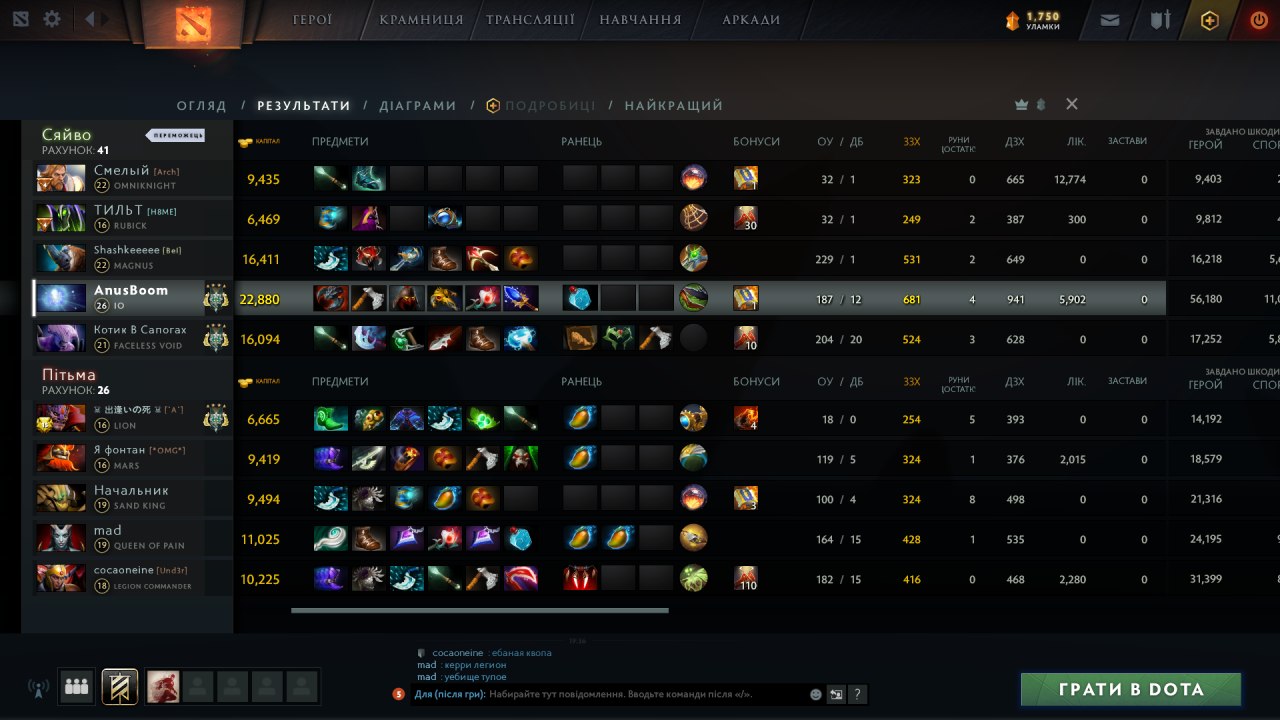Click the crown icon near the close X
Viewport: 1280px width, 720px height.
coord(1021,105)
